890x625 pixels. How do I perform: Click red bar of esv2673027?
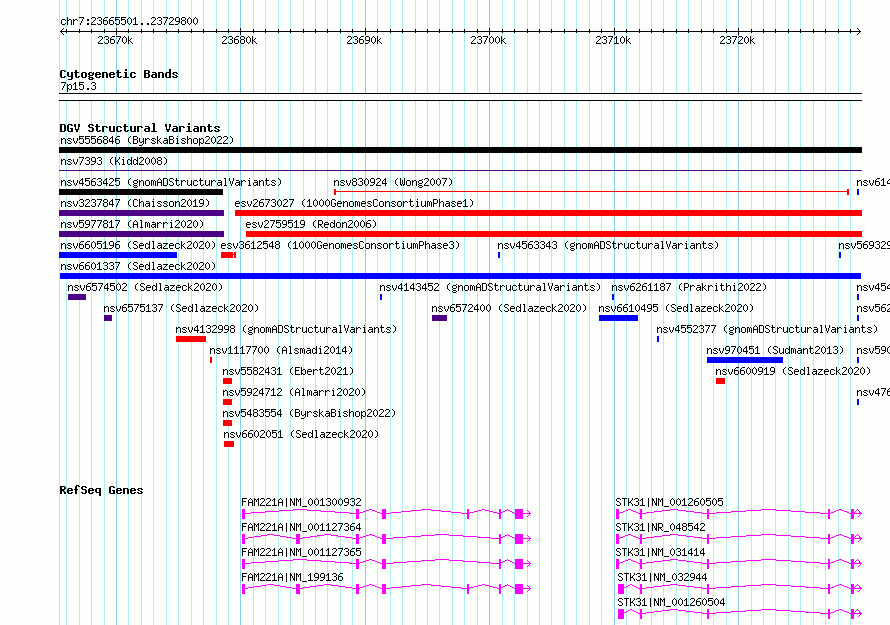(x=548, y=213)
